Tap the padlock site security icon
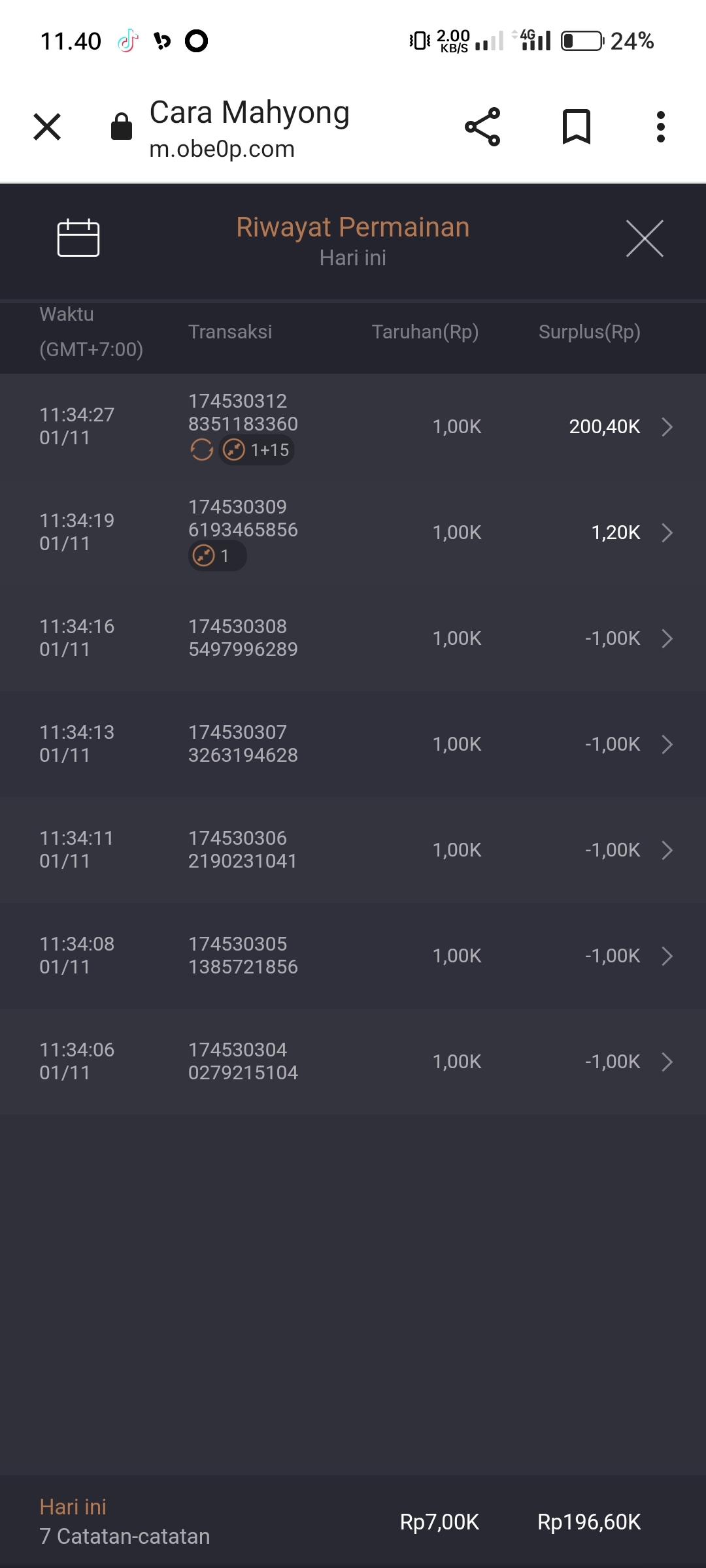Screen dimensions: 706x1568 pos(122,127)
